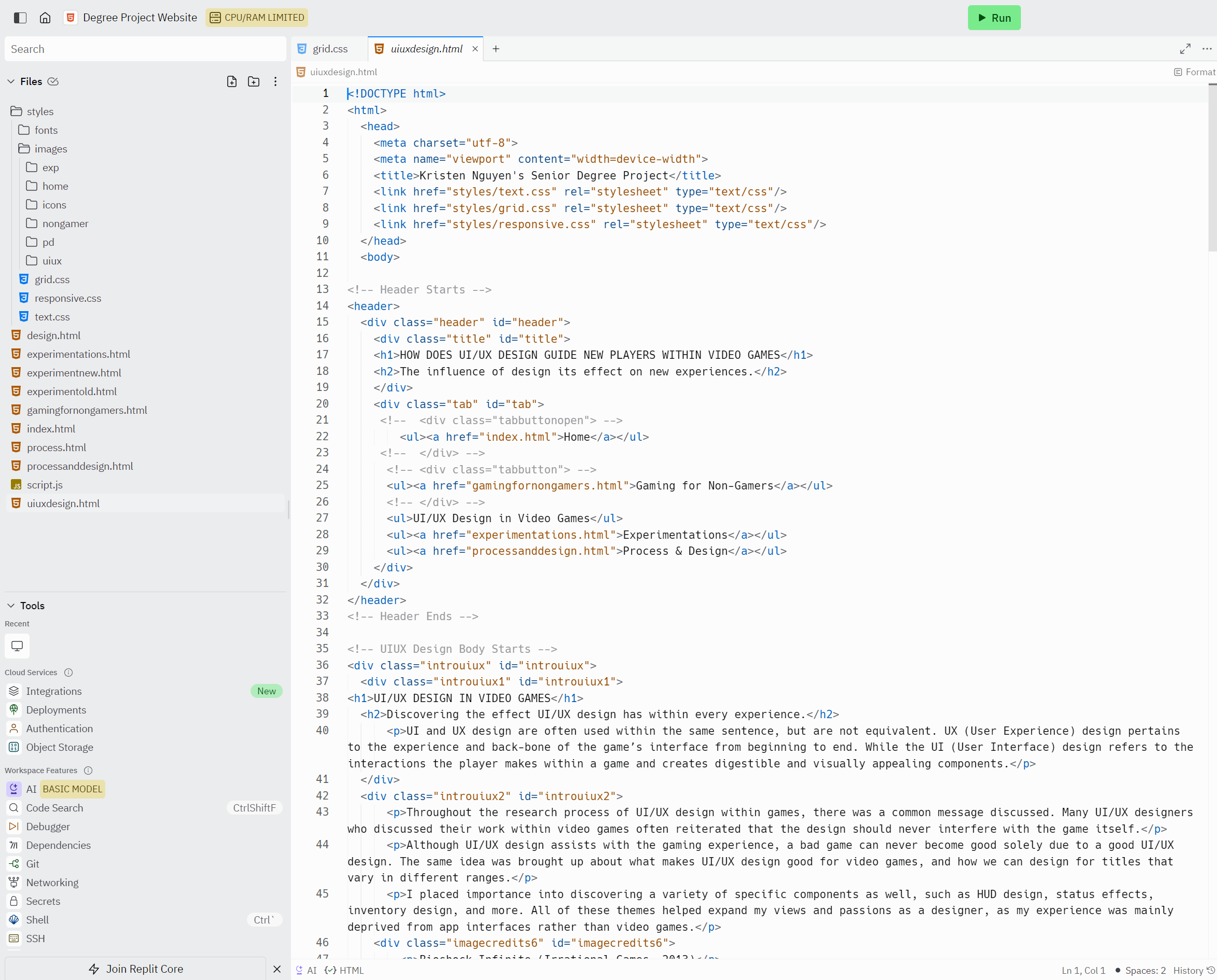The width and height of the screenshot is (1217, 980).
Task: Click in the Search input field
Action: pyautogui.click(x=145, y=49)
